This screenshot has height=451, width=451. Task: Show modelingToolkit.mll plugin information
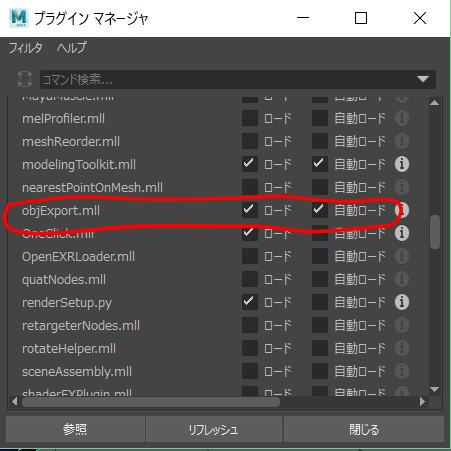402,164
